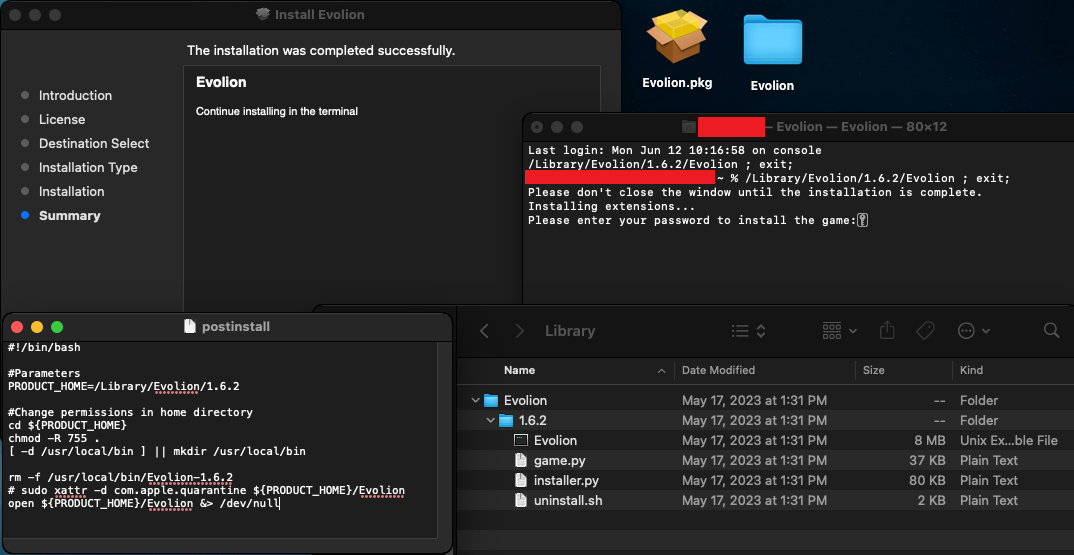Click License step in installer sidebar
1074x555 pixels.
point(62,119)
